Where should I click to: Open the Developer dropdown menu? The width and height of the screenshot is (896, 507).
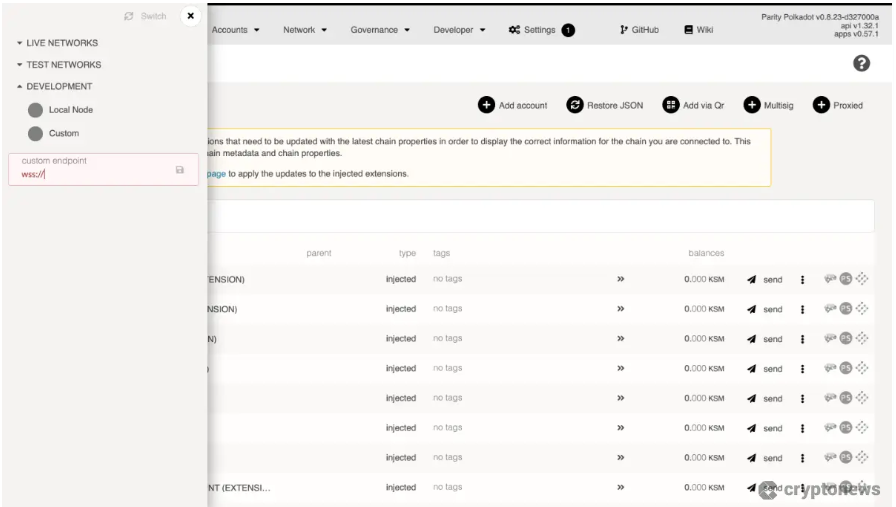click(x=459, y=30)
